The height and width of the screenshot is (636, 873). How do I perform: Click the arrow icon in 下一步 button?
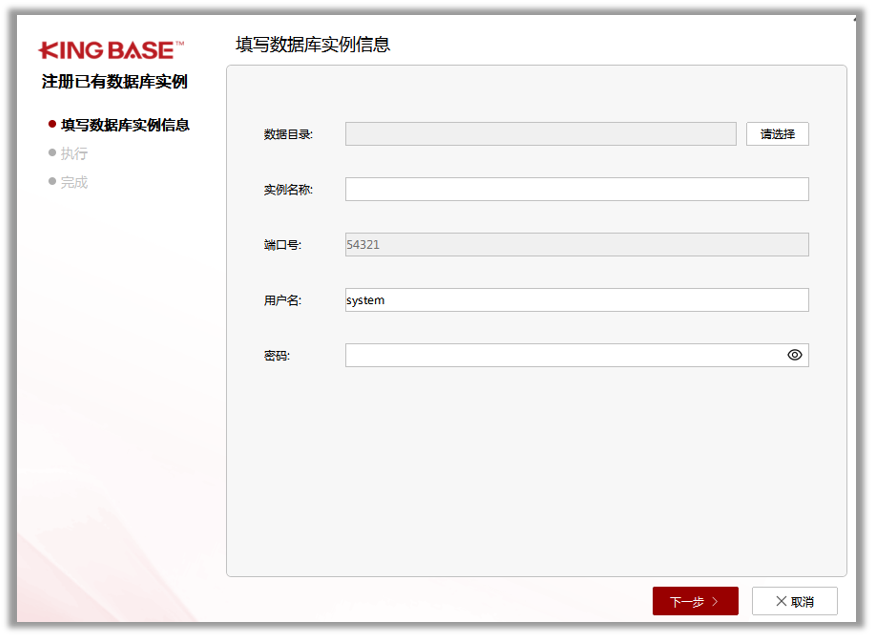(716, 600)
